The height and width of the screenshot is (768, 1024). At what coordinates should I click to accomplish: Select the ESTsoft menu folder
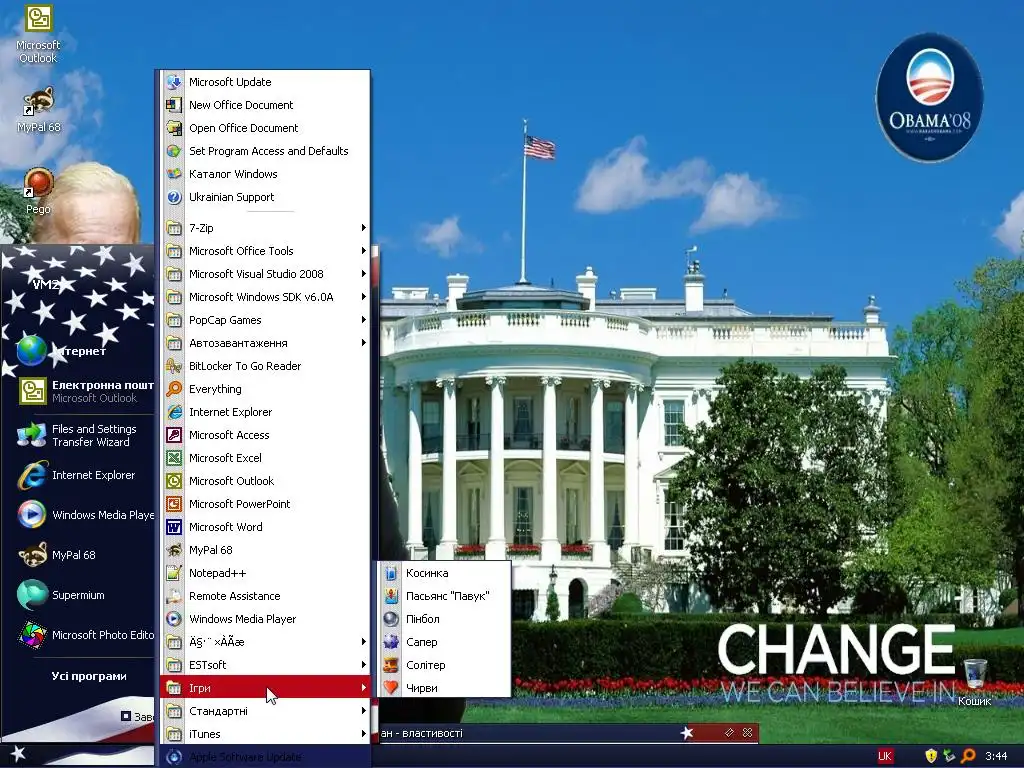point(265,665)
